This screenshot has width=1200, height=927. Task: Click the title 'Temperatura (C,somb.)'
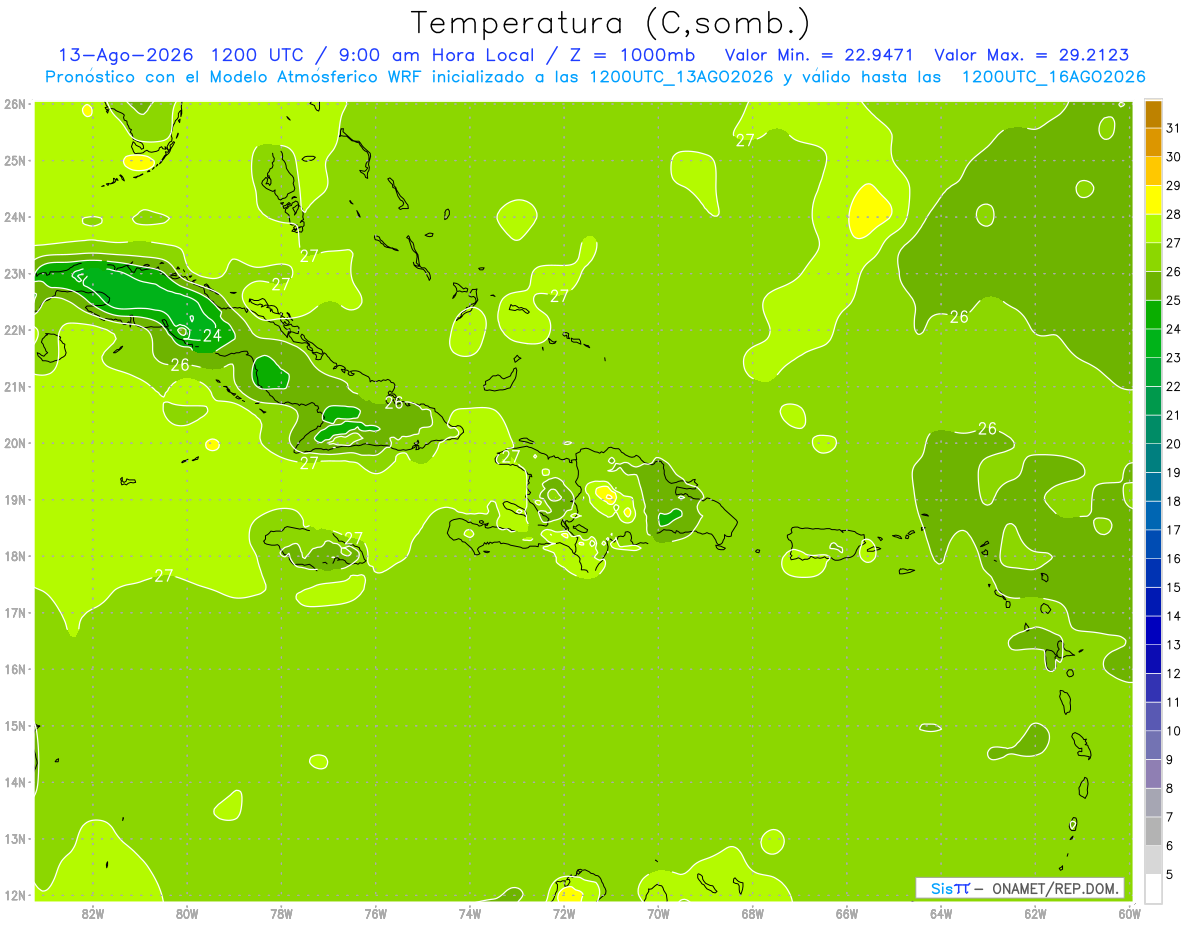click(x=611, y=23)
